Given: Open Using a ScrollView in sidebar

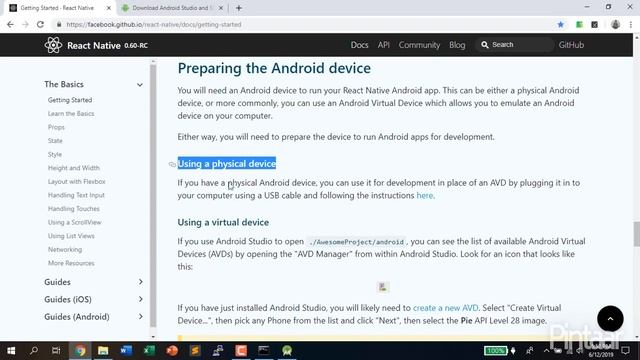Looking at the screenshot, I should coord(74,222).
